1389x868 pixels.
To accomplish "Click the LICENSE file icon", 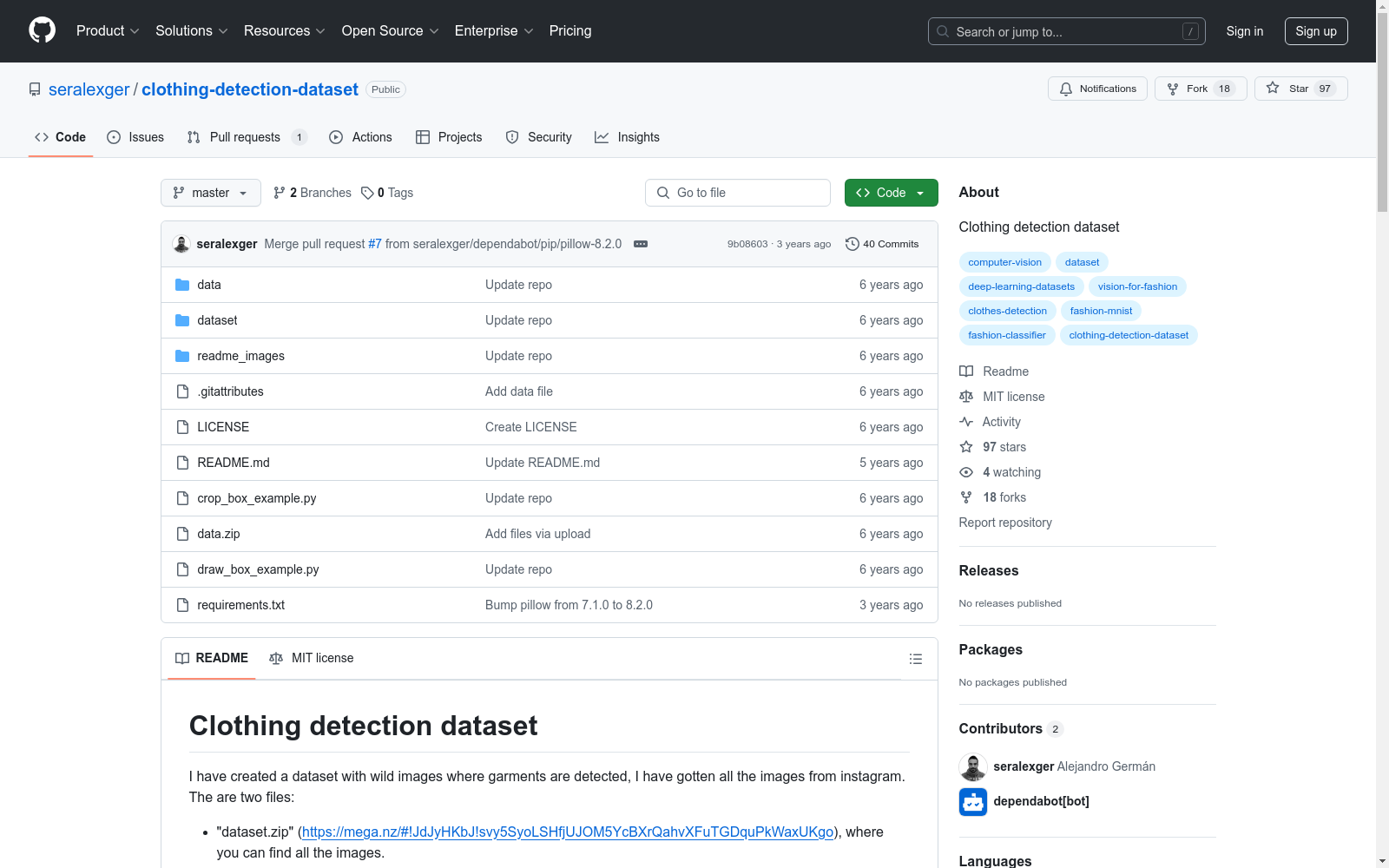I will [182, 427].
